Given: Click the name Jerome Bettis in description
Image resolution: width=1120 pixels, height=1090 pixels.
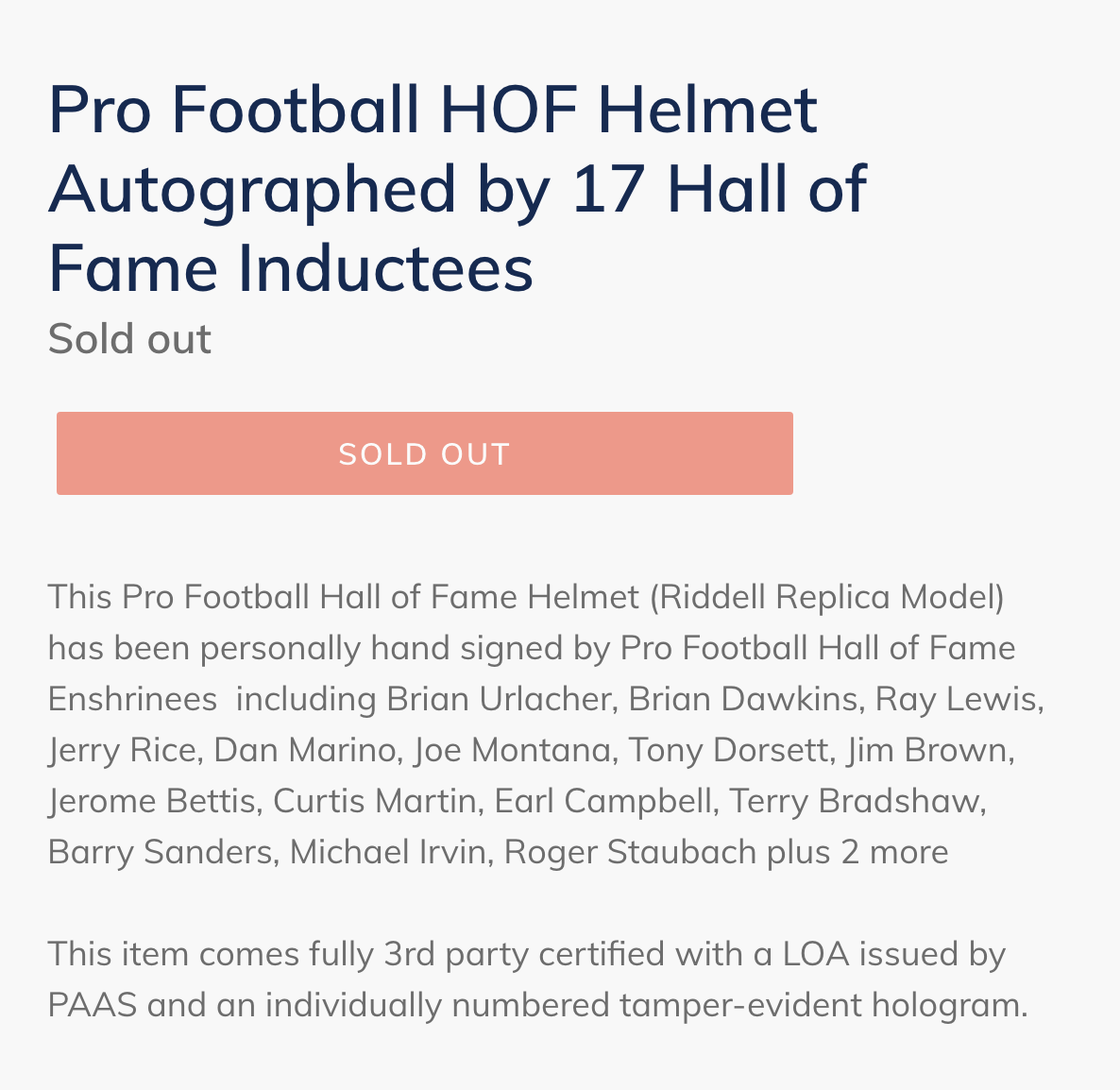Looking at the screenshot, I should 151,801.
